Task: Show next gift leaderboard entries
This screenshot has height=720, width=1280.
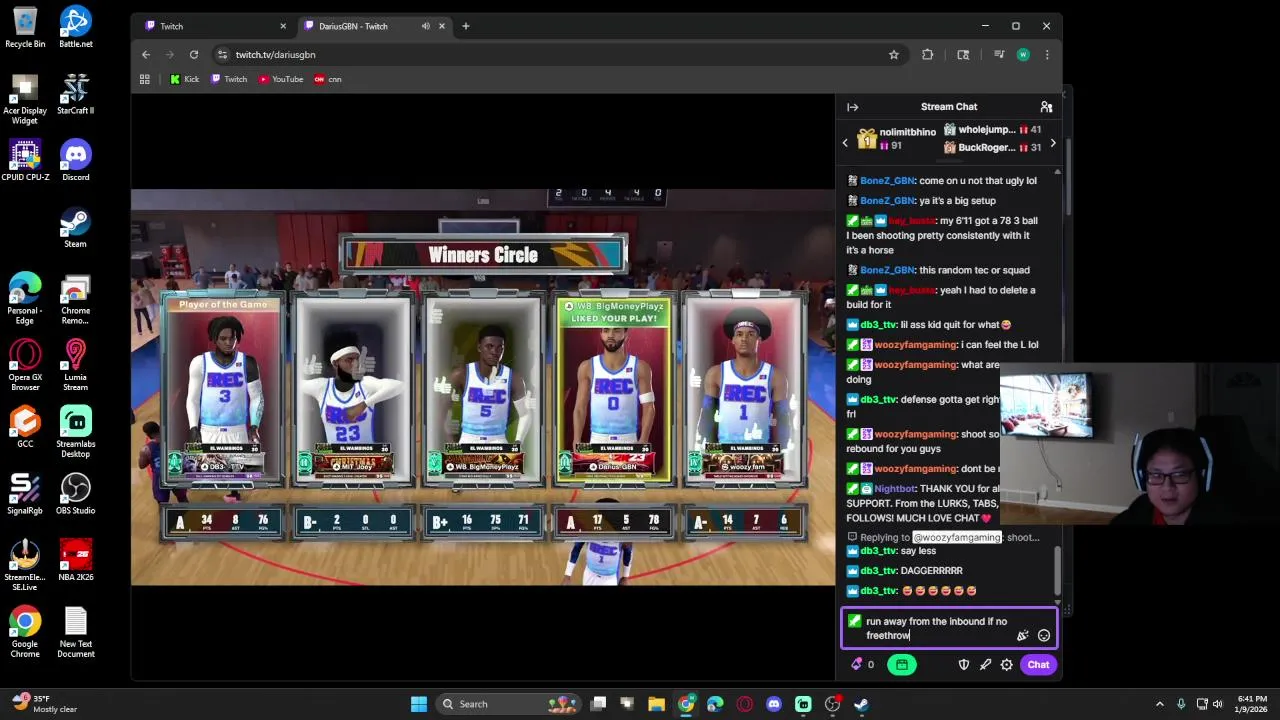Action: tap(1052, 143)
